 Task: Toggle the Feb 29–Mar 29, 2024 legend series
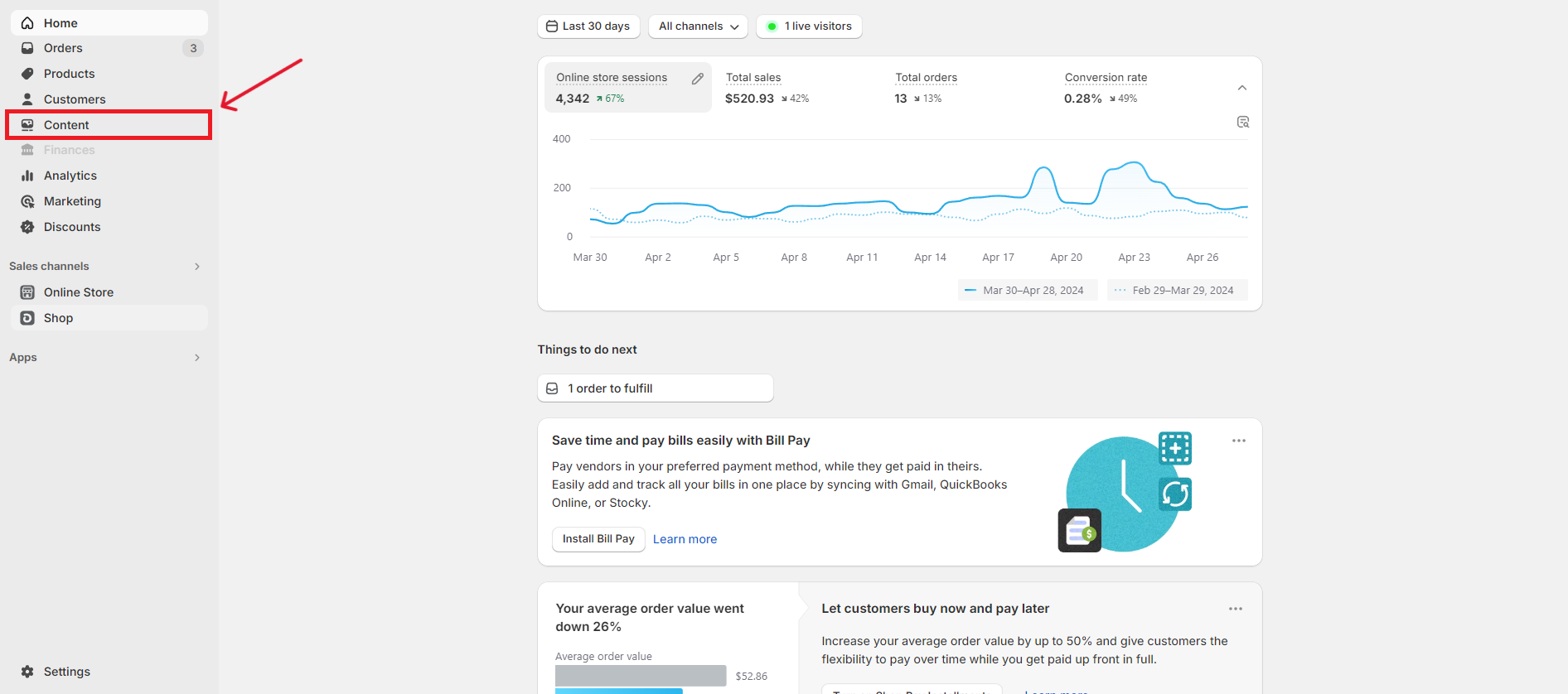(1176, 291)
